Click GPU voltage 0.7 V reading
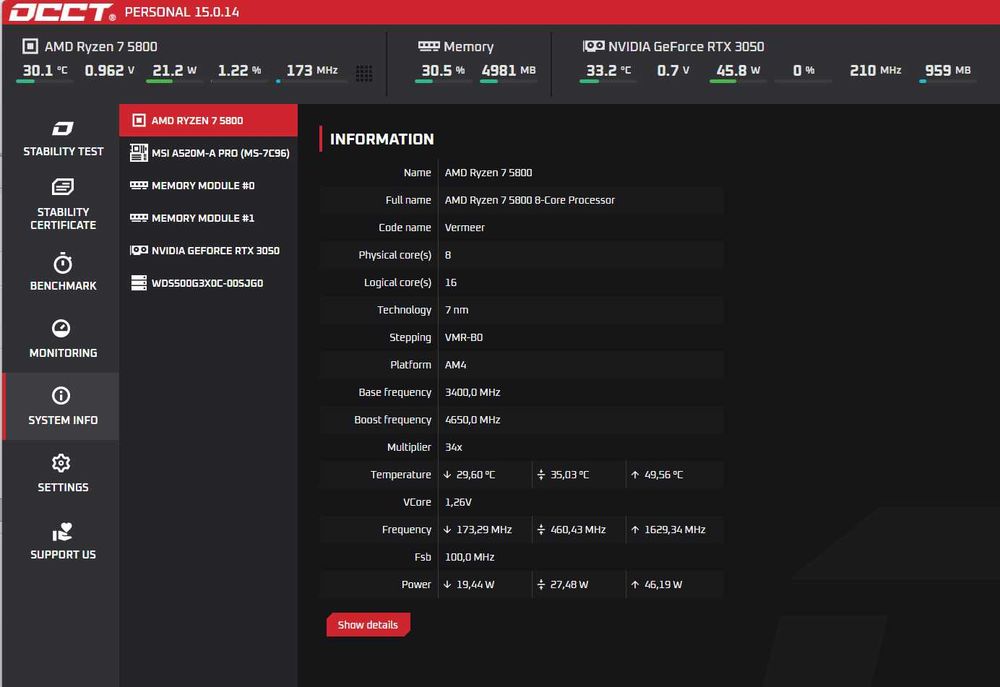Image resolution: width=1000 pixels, height=687 pixels. (x=673, y=70)
